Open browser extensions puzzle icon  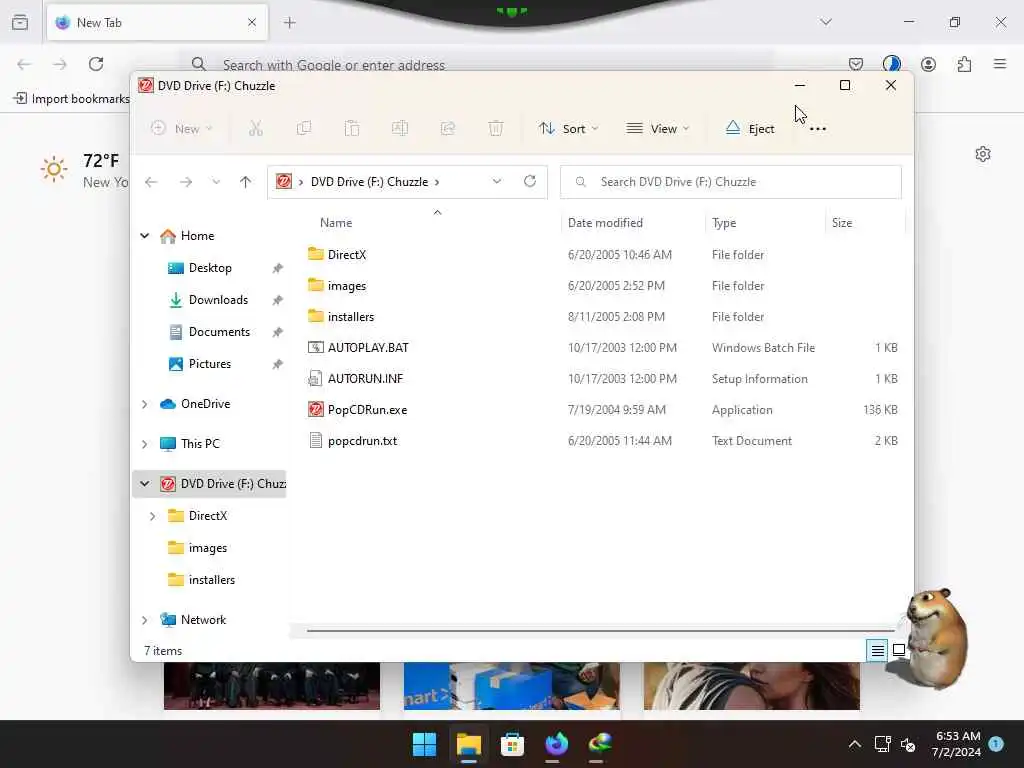[x=964, y=64]
